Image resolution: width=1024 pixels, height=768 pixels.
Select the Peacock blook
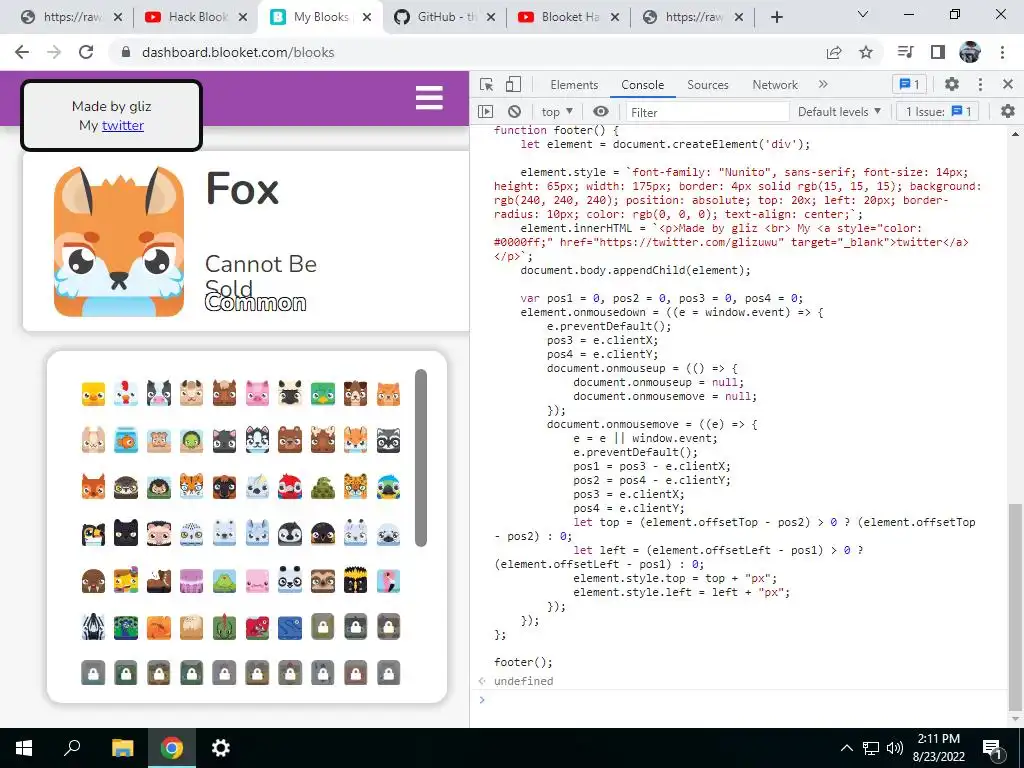point(125,626)
